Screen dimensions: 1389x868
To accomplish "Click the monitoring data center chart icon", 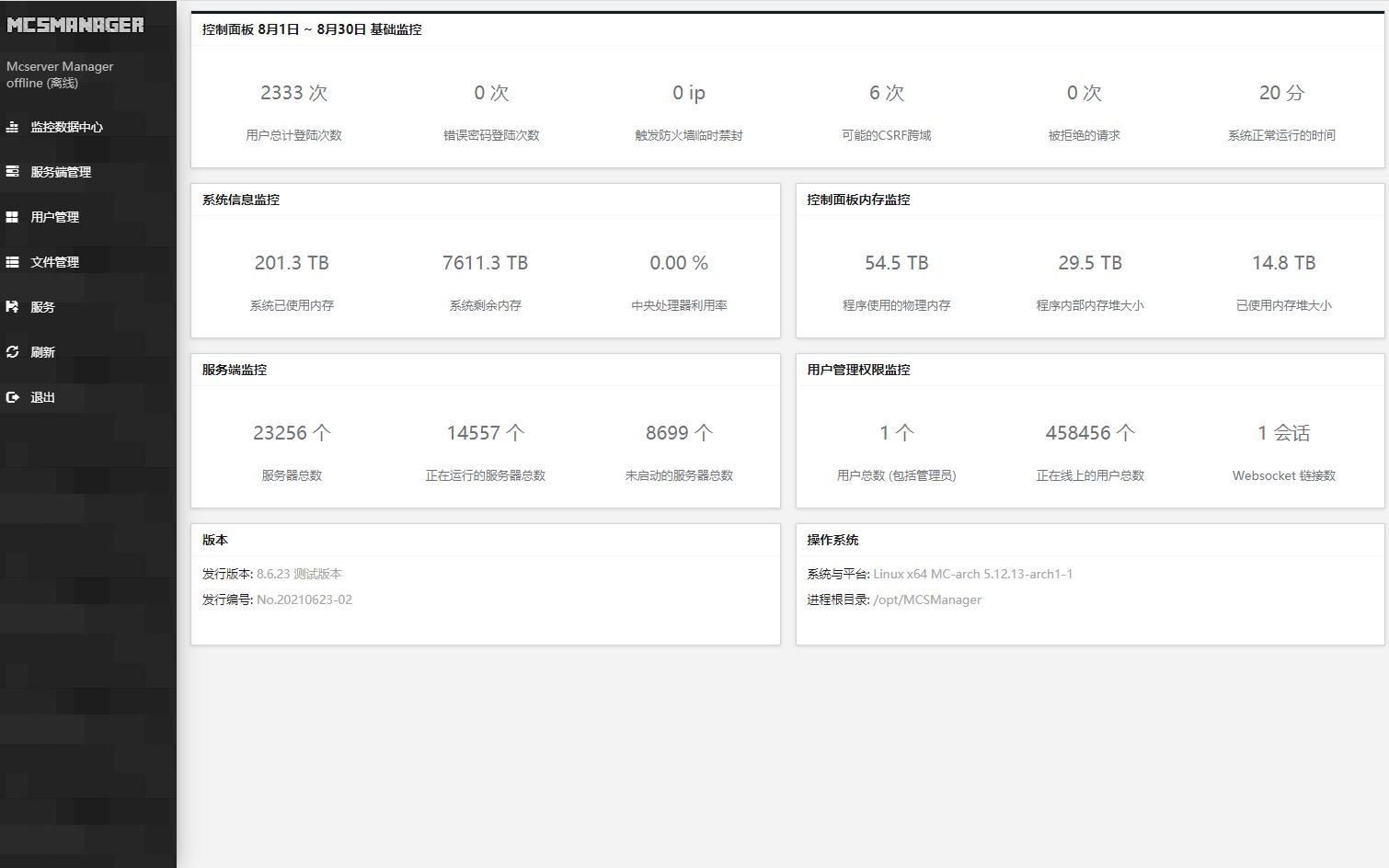I will tap(12, 127).
